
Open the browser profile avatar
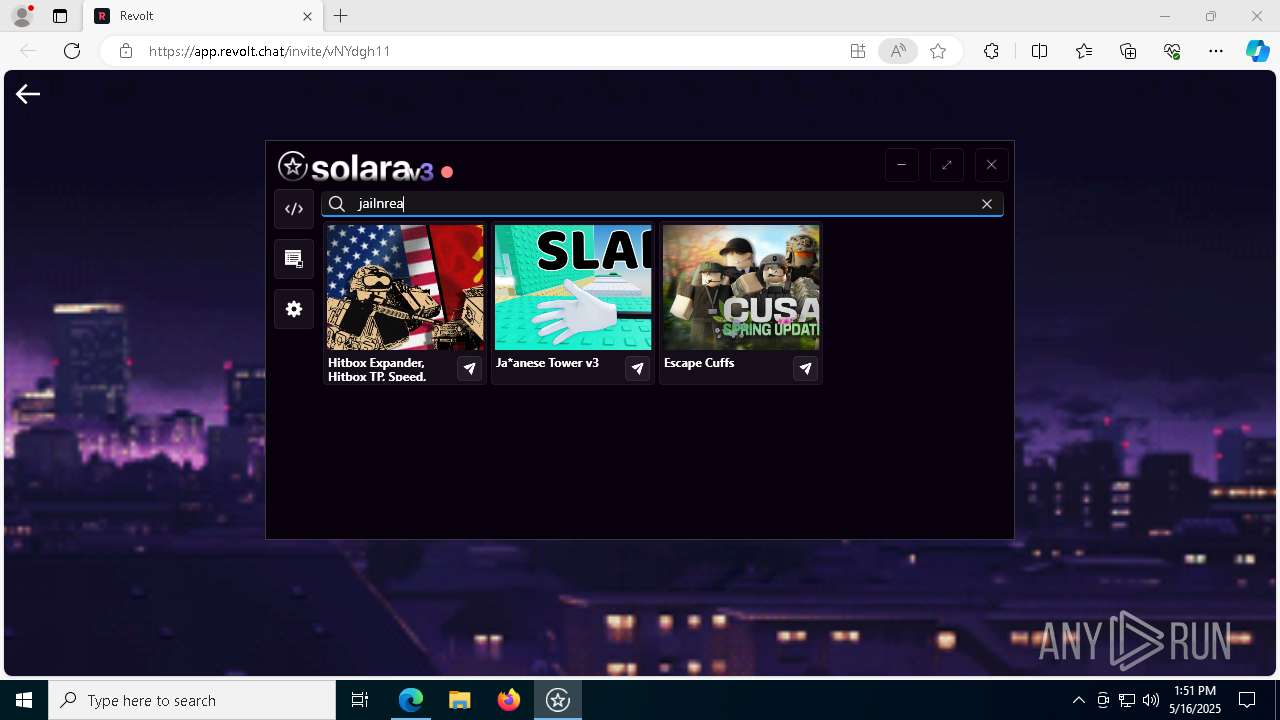click(21, 16)
